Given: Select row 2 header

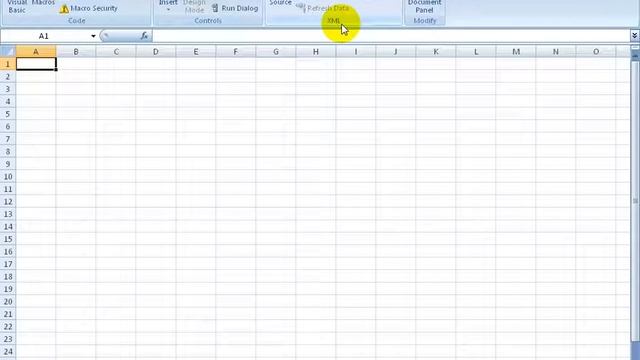Looking at the screenshot, I should [x=8, y=77].
